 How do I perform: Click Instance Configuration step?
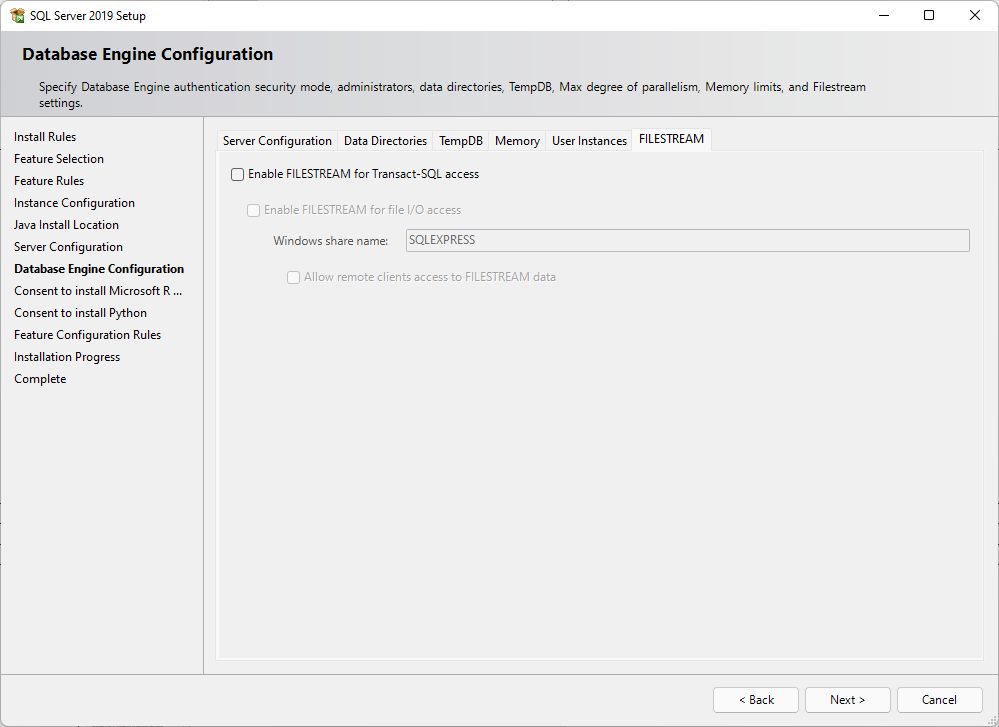pos(75,203)
